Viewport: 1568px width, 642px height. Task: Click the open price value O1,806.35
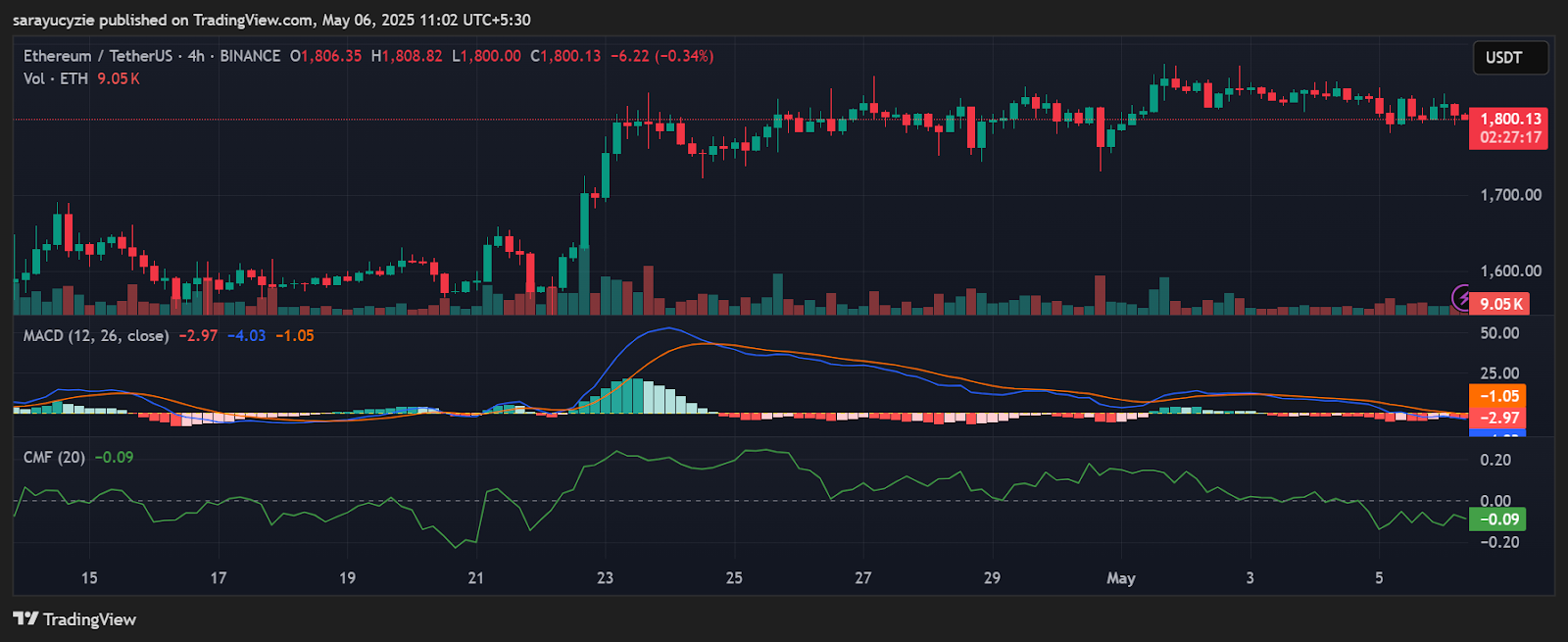326,56
